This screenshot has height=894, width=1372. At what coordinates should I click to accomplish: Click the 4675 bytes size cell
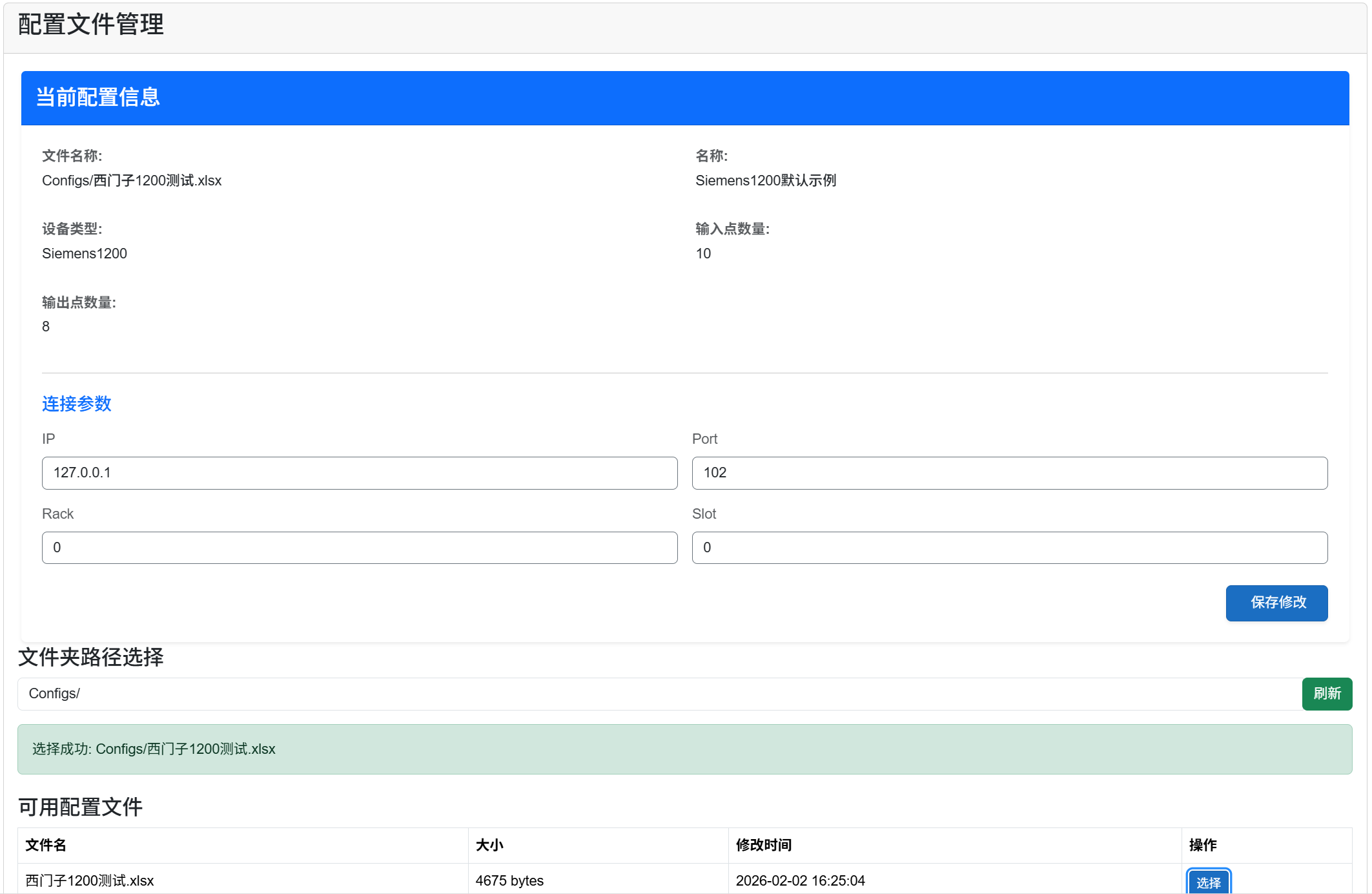click(509, 880)
